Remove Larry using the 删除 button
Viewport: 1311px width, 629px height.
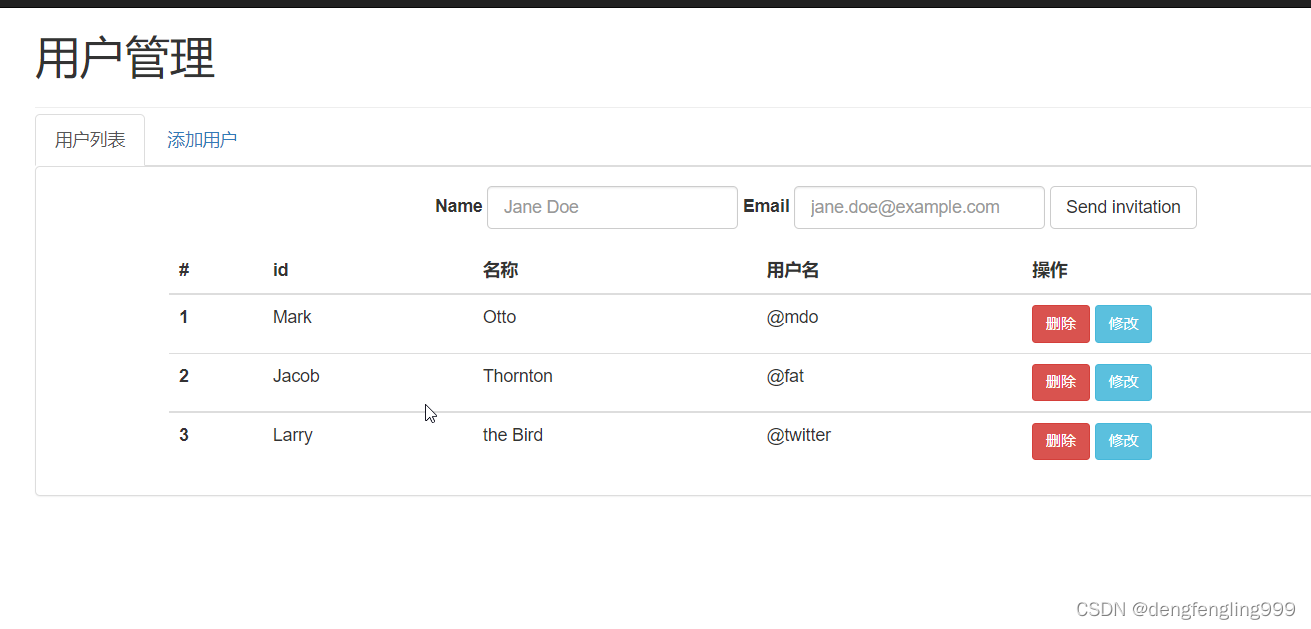pos(1060,441)
